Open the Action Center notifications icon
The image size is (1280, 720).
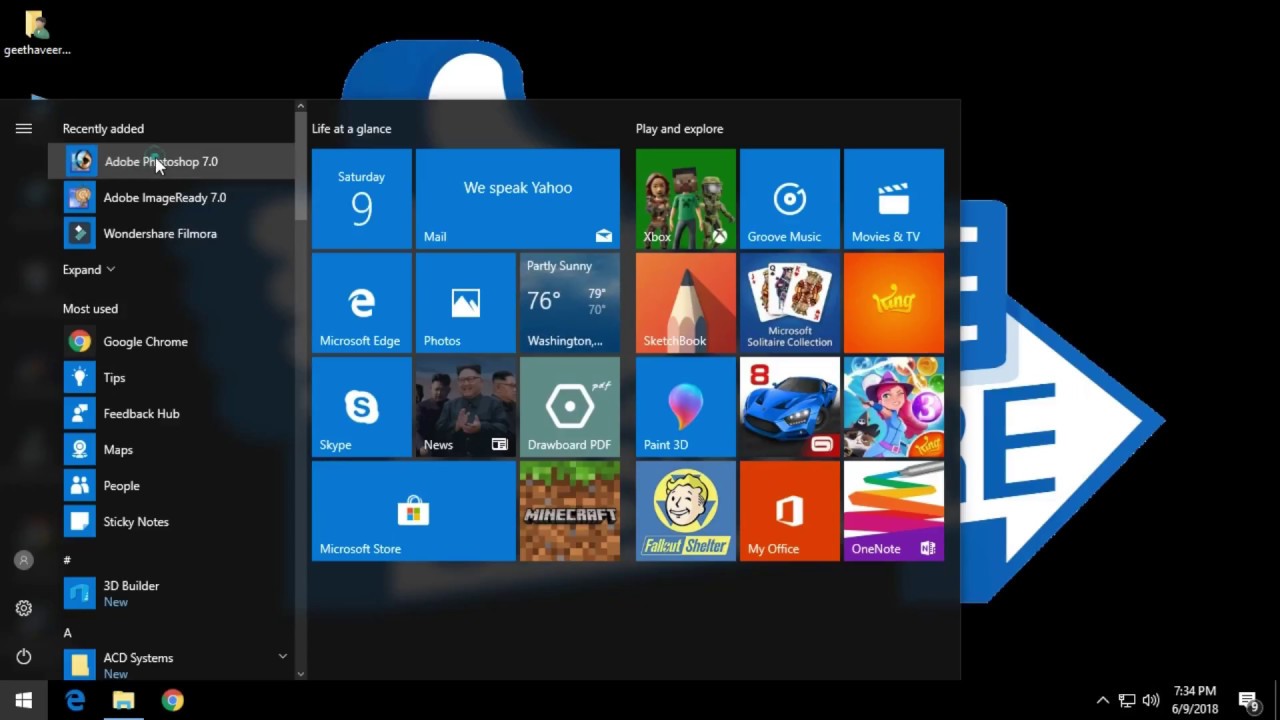[1248, 701]
